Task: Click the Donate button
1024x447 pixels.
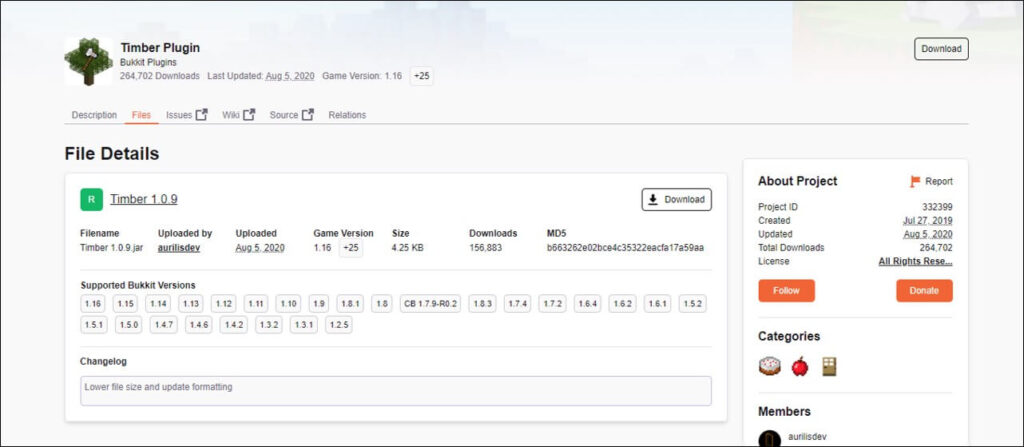Action: coord(924,291)
